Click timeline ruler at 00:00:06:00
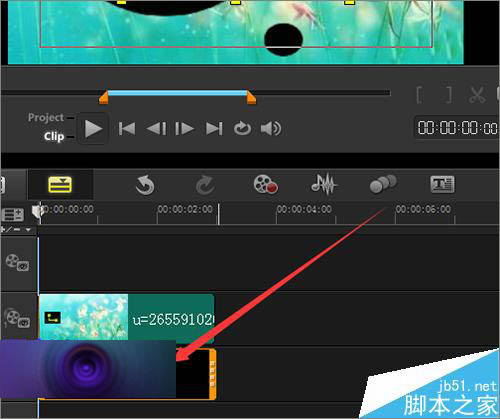The width and height of the screenshot is (500, 419). [423, 209]
